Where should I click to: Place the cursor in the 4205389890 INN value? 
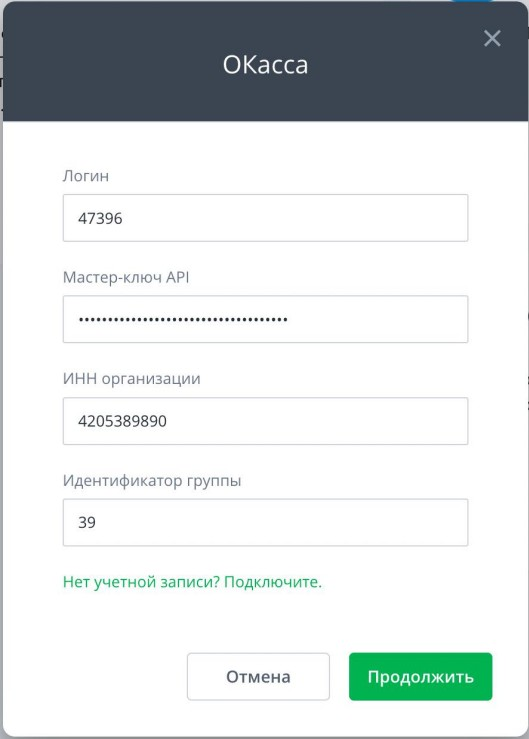(122, 421)
